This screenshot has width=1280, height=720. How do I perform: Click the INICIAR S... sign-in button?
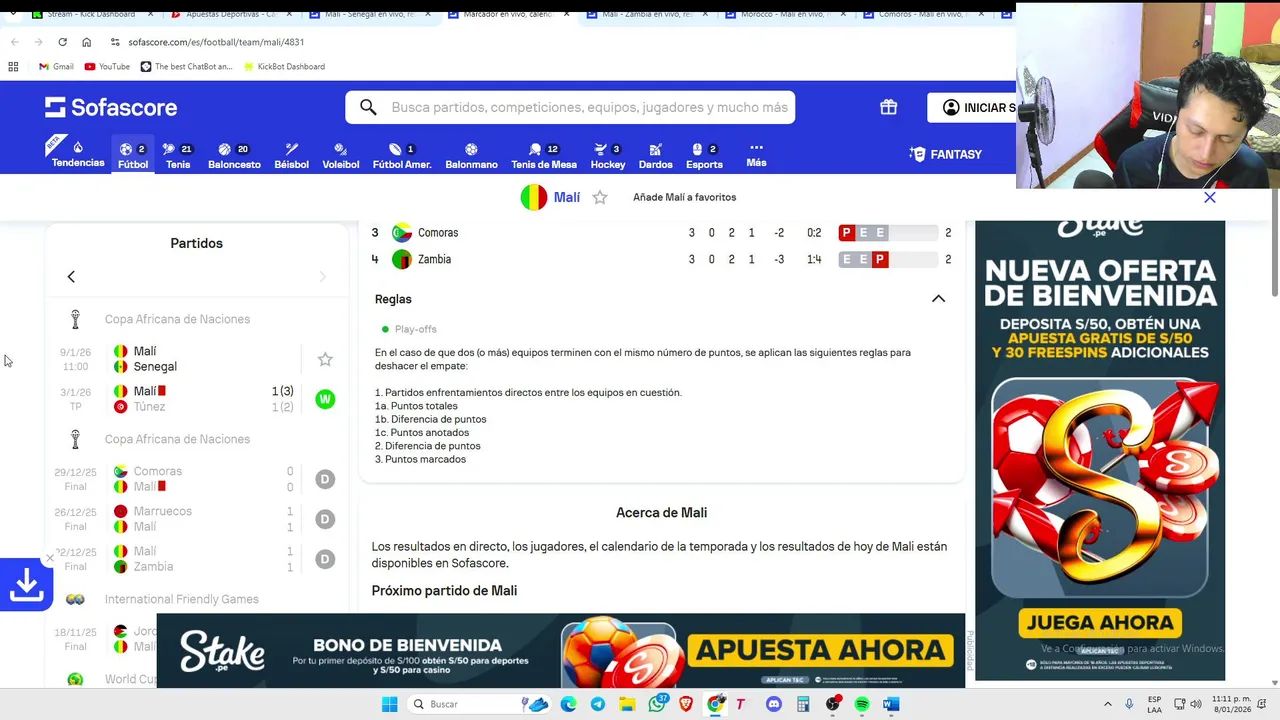pos(971,107)
